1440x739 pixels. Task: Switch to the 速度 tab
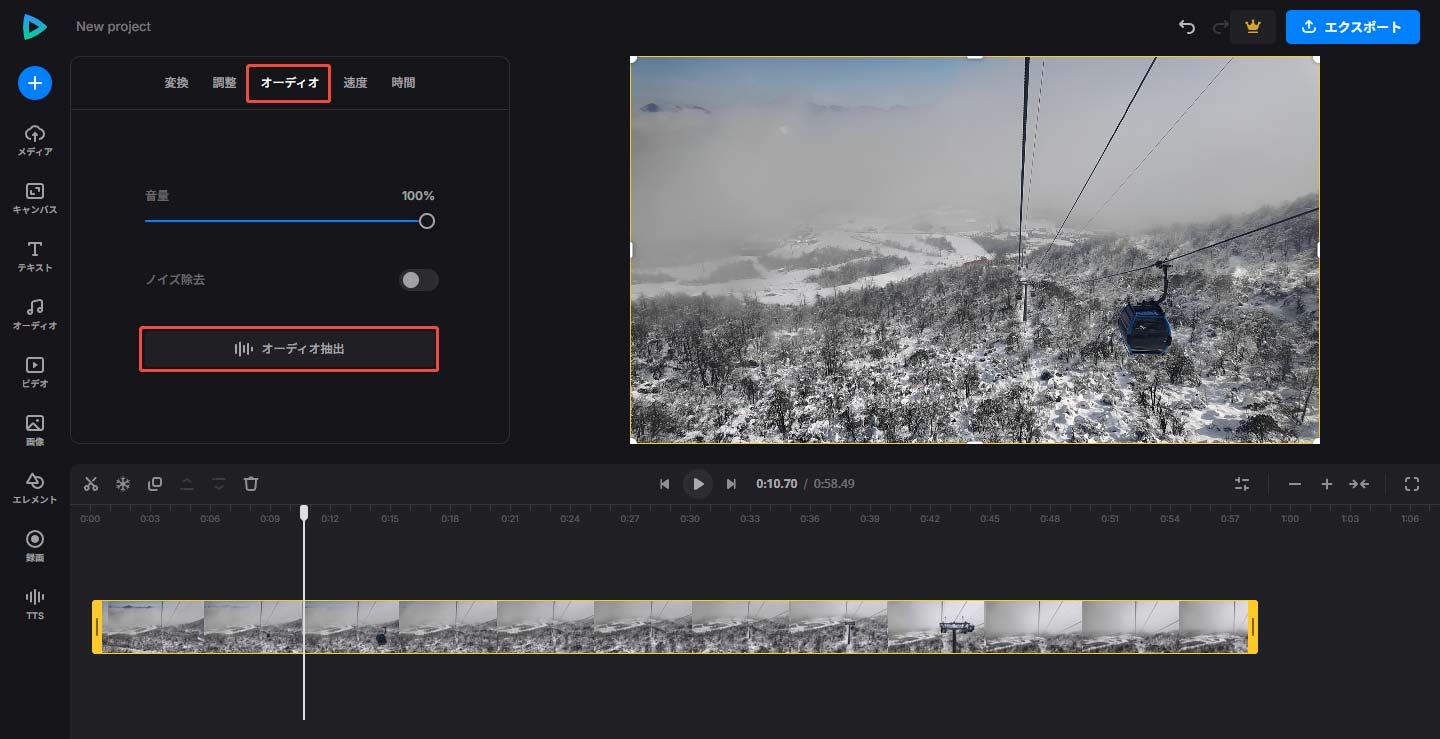pos(355,83)
